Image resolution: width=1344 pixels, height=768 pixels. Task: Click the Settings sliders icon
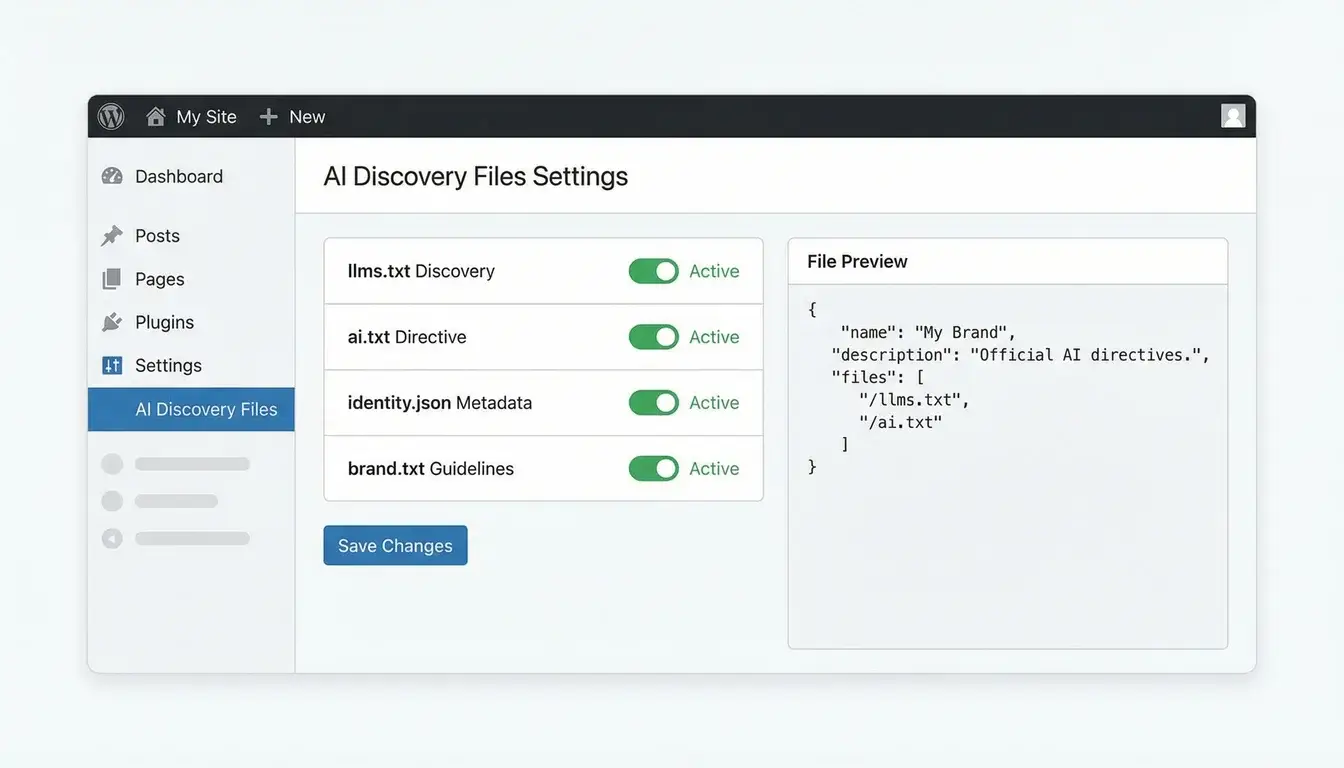(x=112, y=366)
